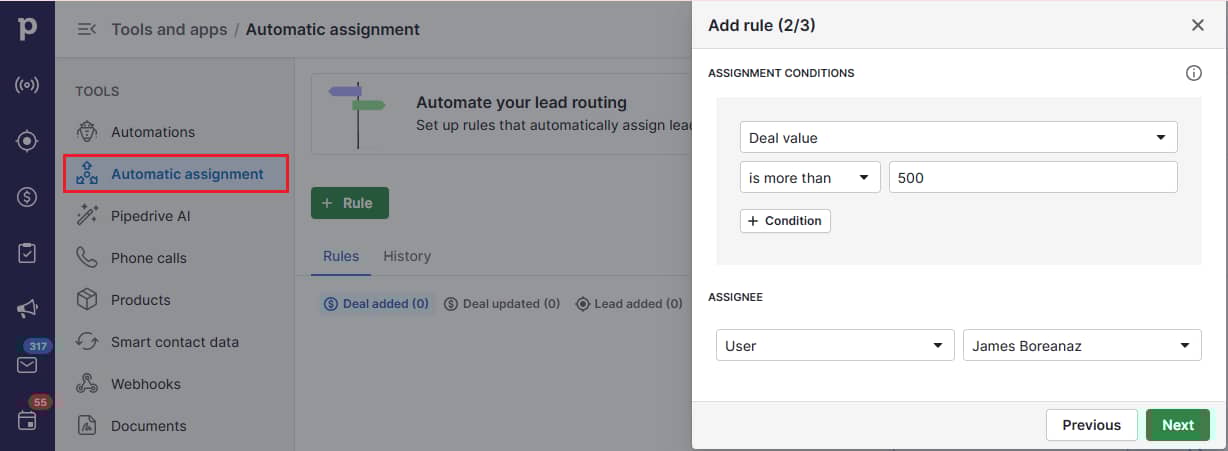Click the Pipedrive logo icon
Screen dimensions: 1228x451
coord(27,29)
